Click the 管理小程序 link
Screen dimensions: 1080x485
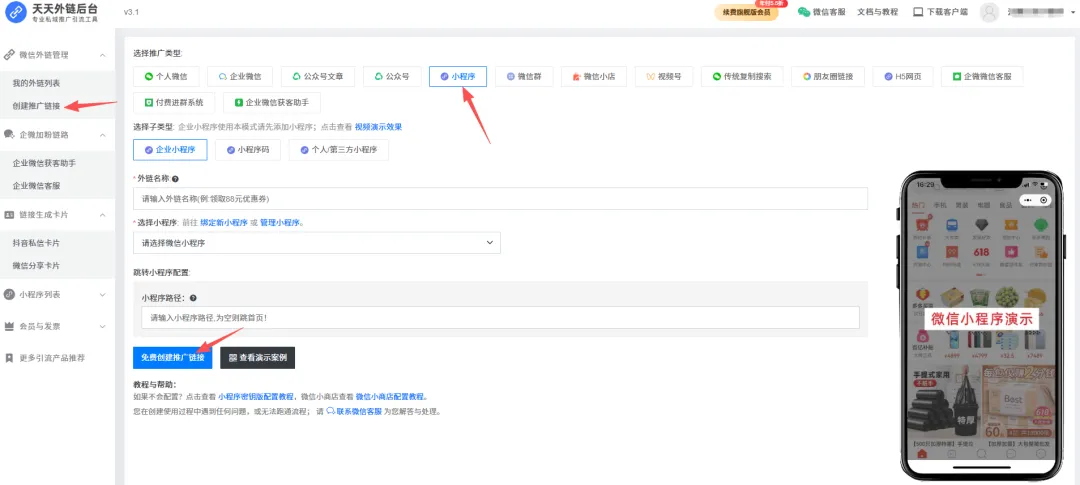click(280, 223)
